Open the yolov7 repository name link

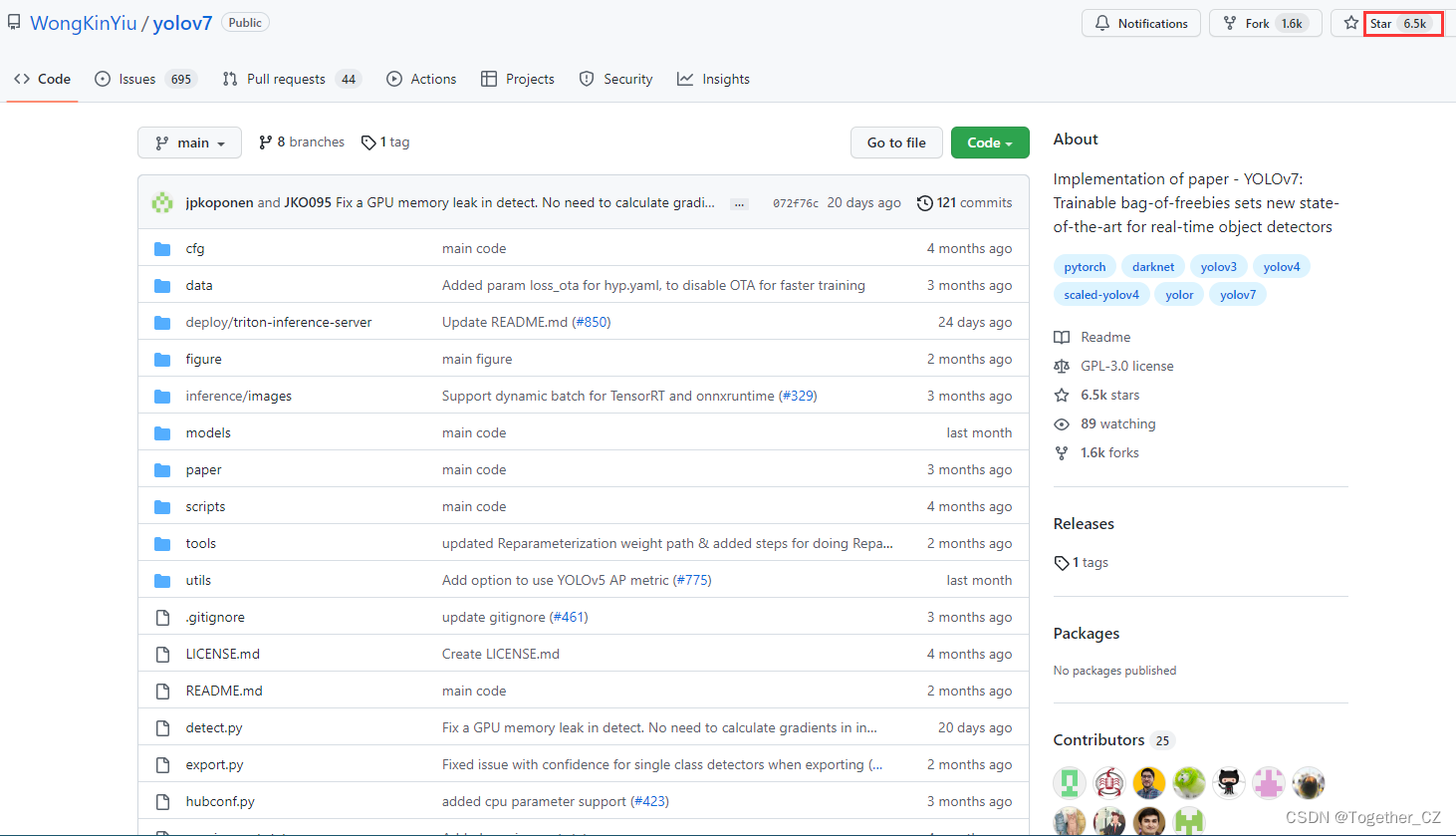coord(182,23)
